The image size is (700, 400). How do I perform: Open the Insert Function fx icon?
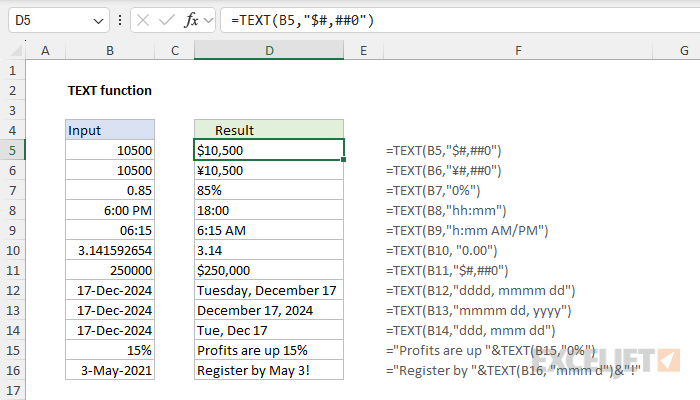(191, 20)
